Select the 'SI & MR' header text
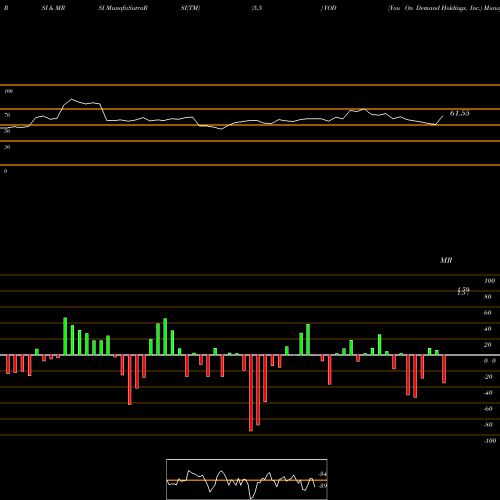Image resolution: width=500 pixels, height=500 pixels. (53, 8)
